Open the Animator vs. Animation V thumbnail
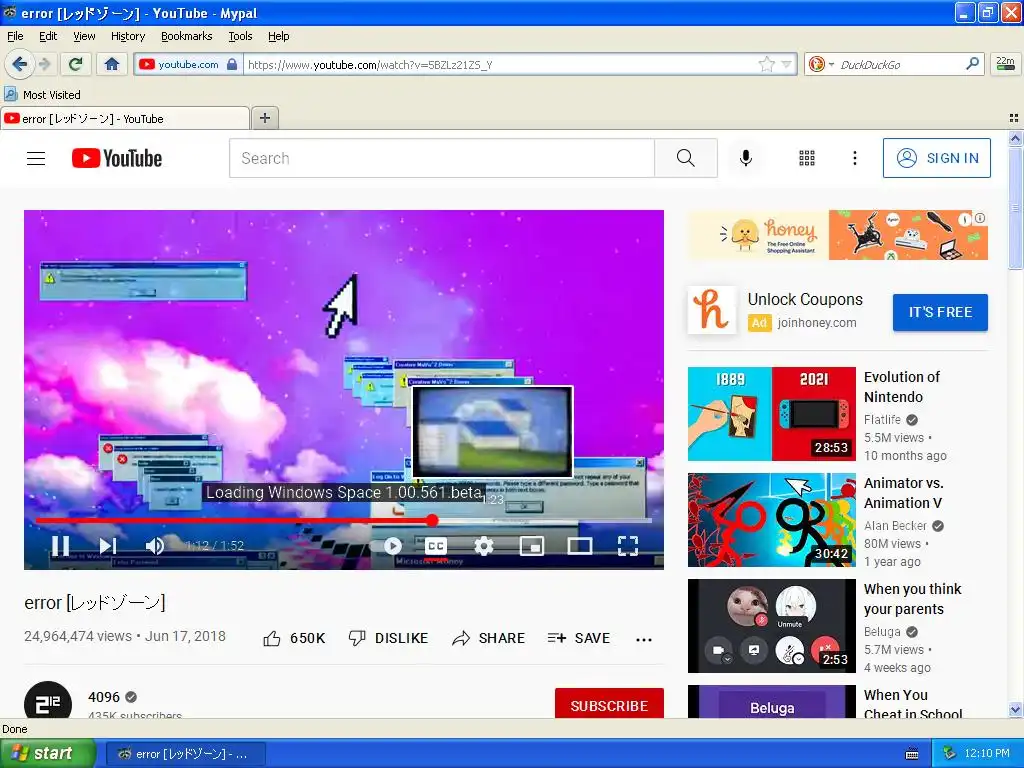Viewport: 1024px width, 768px height. pyautogui.click(x=771, y=520)
